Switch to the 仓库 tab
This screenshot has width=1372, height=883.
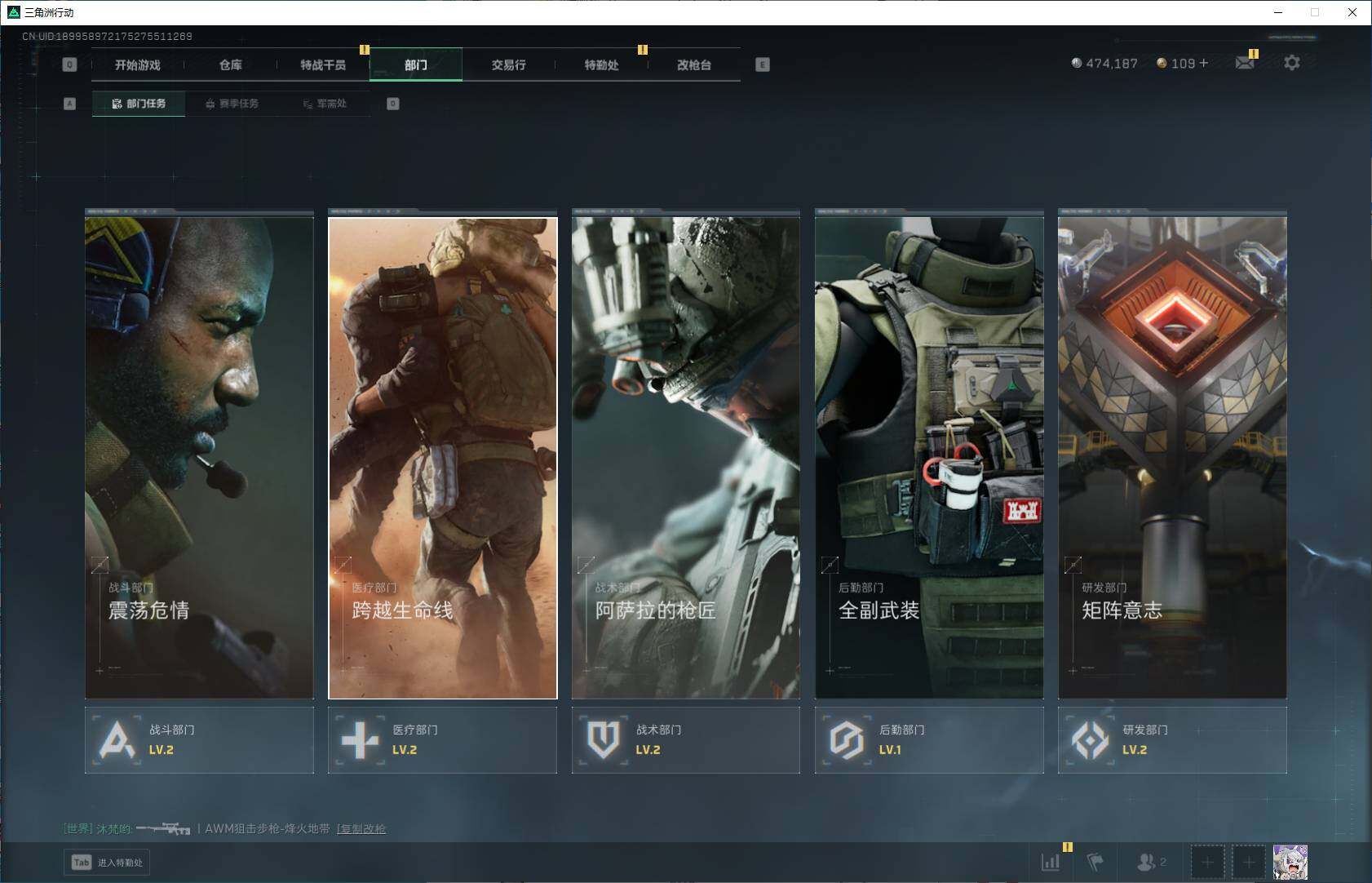click(x=230, y=64)
